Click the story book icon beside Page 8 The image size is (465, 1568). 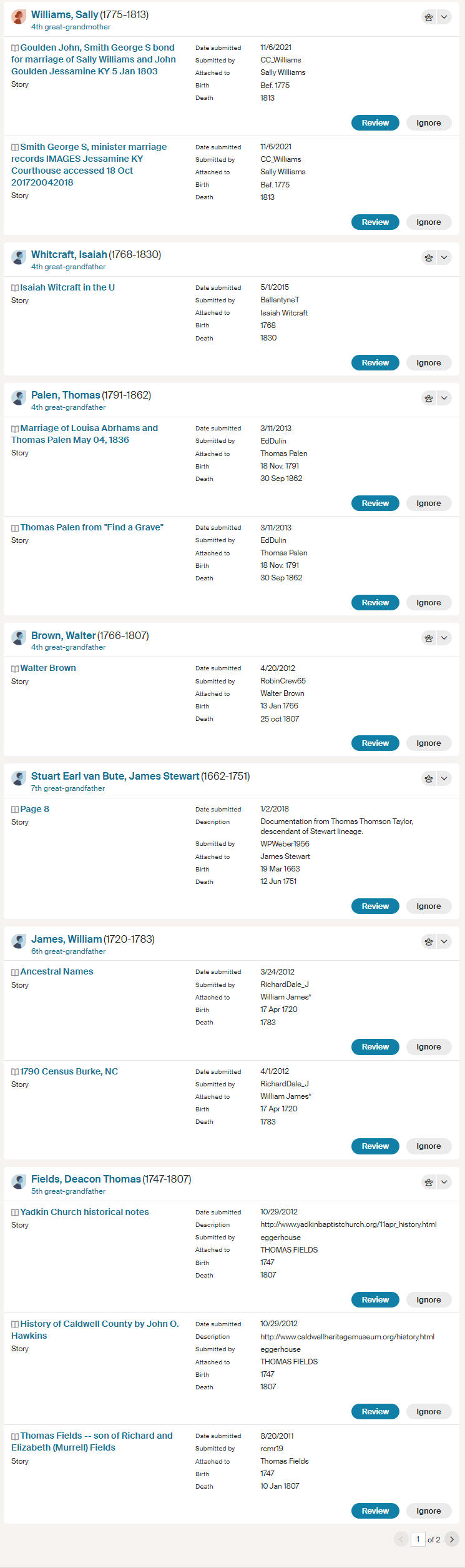click(x=15, y=809)
